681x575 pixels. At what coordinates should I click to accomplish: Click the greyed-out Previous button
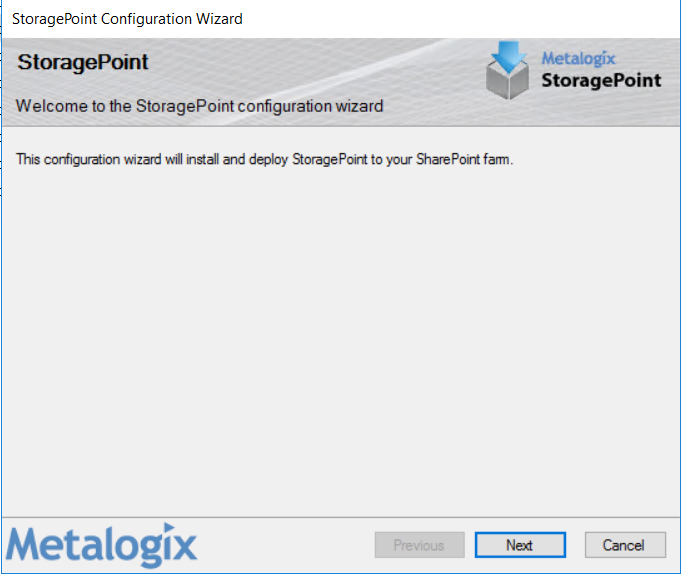click(x=420, y=545)
